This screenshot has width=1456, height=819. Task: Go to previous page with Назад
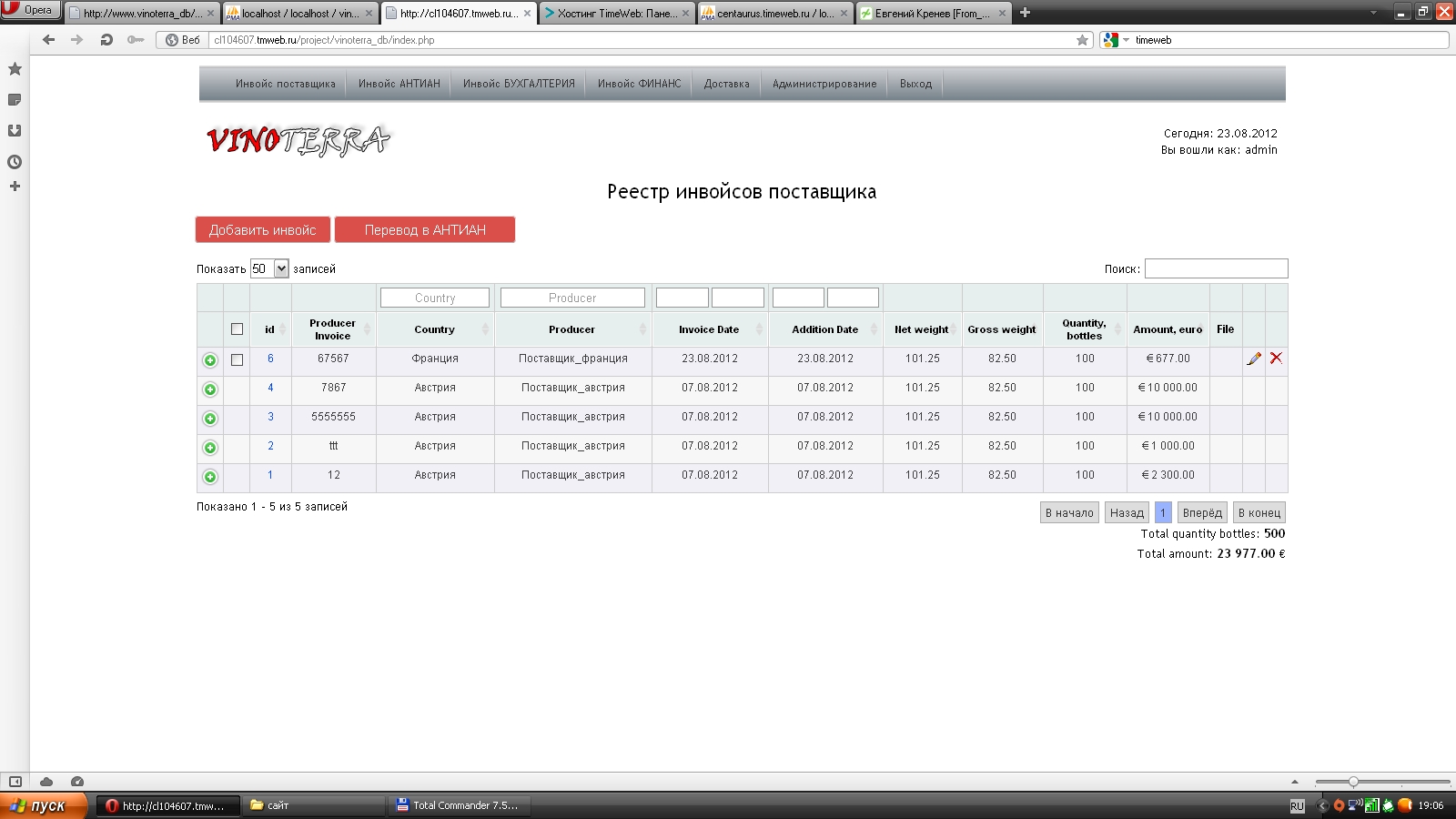[x=1127, y=513]
